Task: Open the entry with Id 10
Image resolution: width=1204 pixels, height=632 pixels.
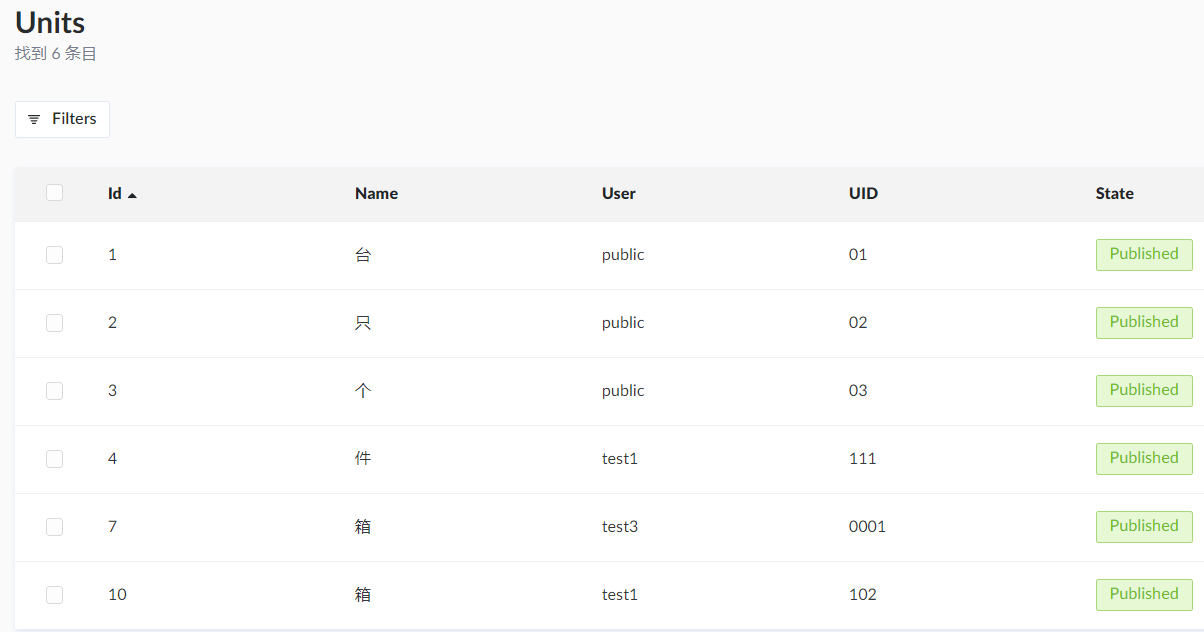Action: [117, 594]
